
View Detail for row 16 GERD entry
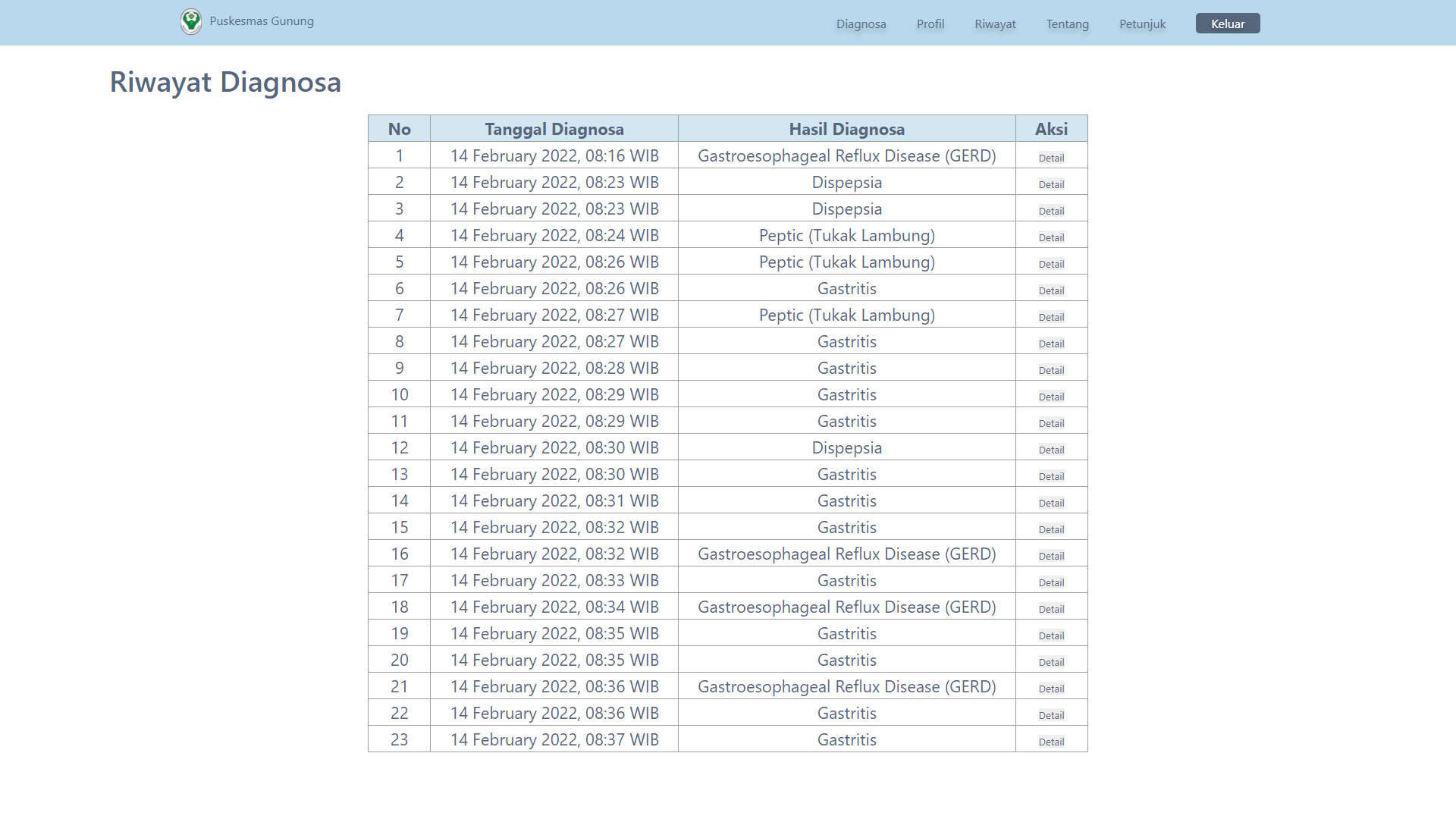(x=1051, y=556)
